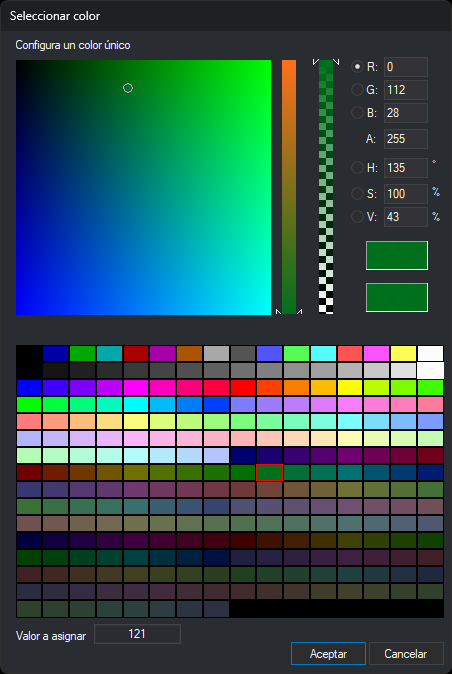
Task: Click the H field showing 135
Action: (406, 168)
